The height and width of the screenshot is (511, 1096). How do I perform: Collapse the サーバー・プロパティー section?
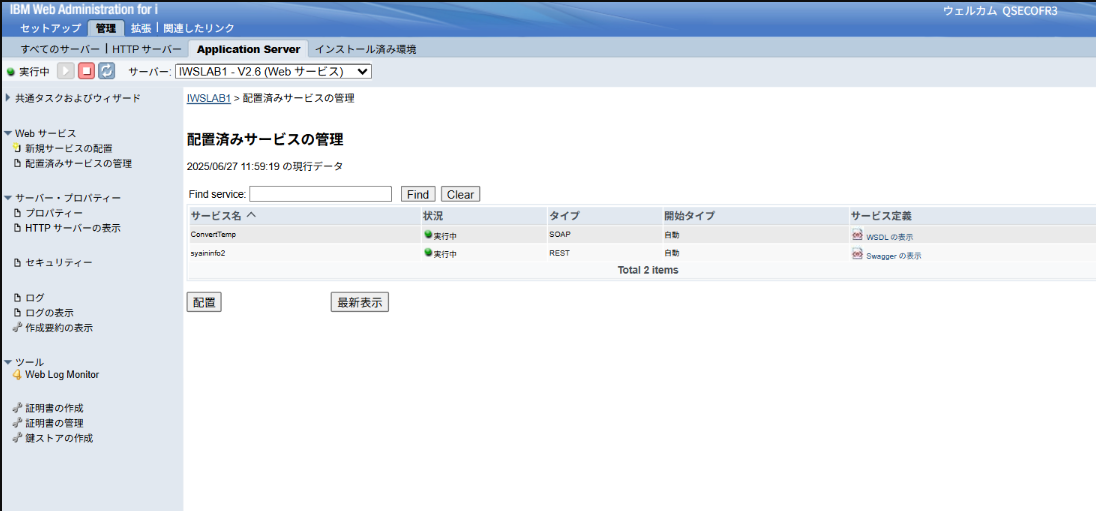tap(8, 198)
